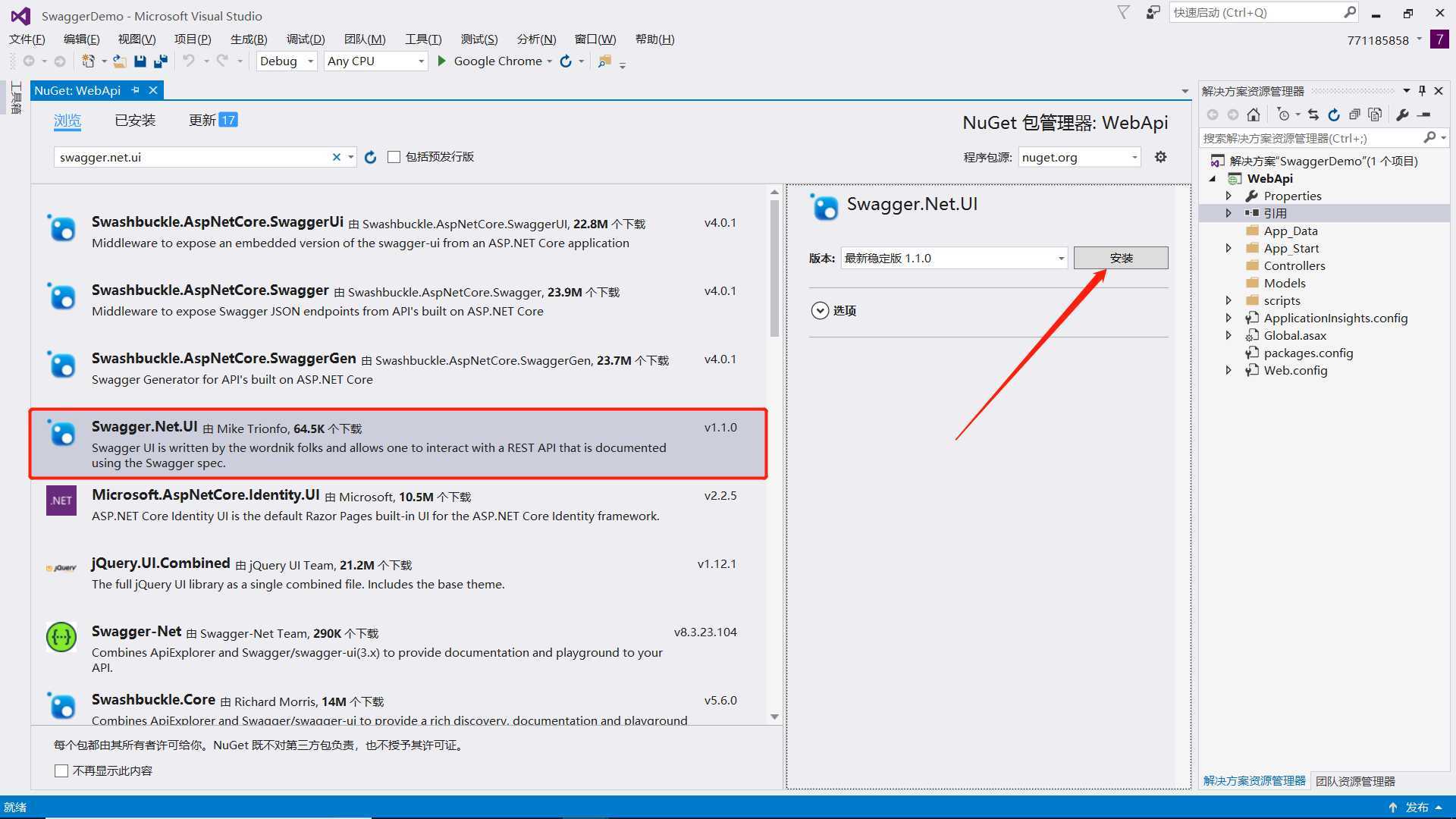Open Properties with the wrench icon
The width and height of the screenshot is (1456, 819).
[x=1402, y=115]
